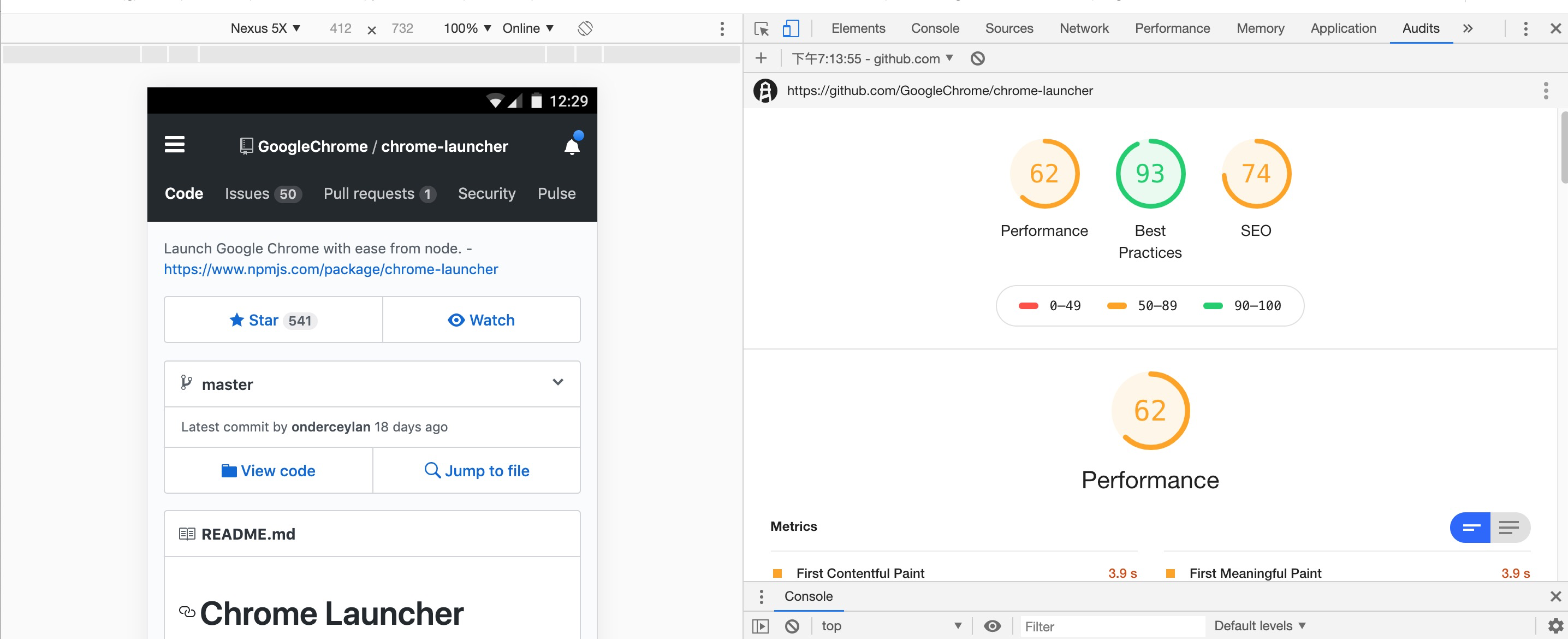Open audit run selector github.com dropdown
This screenshot has width=1568, height=639.
(x=872, y=58)
